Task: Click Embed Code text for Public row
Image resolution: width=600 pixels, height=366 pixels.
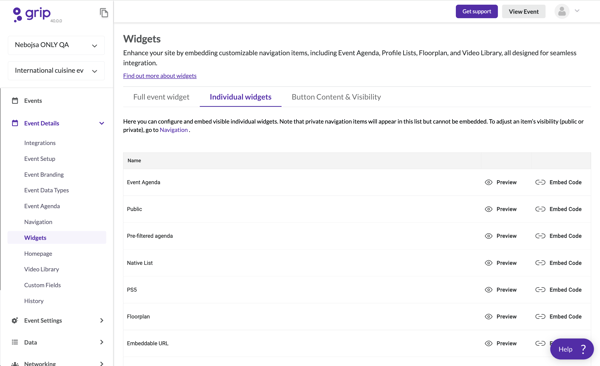Action: (565, 209)
